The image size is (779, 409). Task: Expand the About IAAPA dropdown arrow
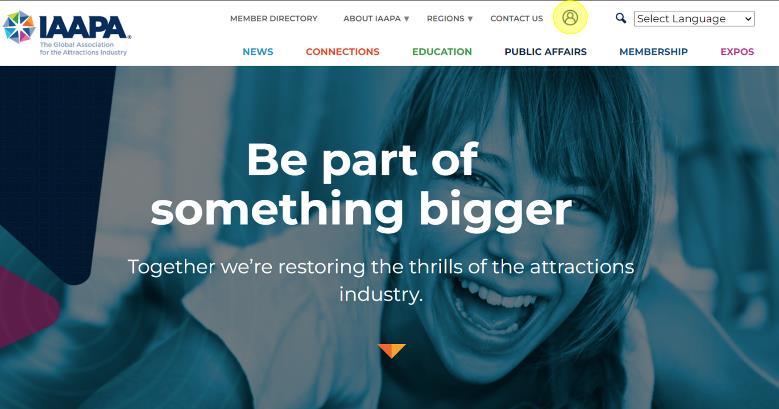click(x=406, y=19)
